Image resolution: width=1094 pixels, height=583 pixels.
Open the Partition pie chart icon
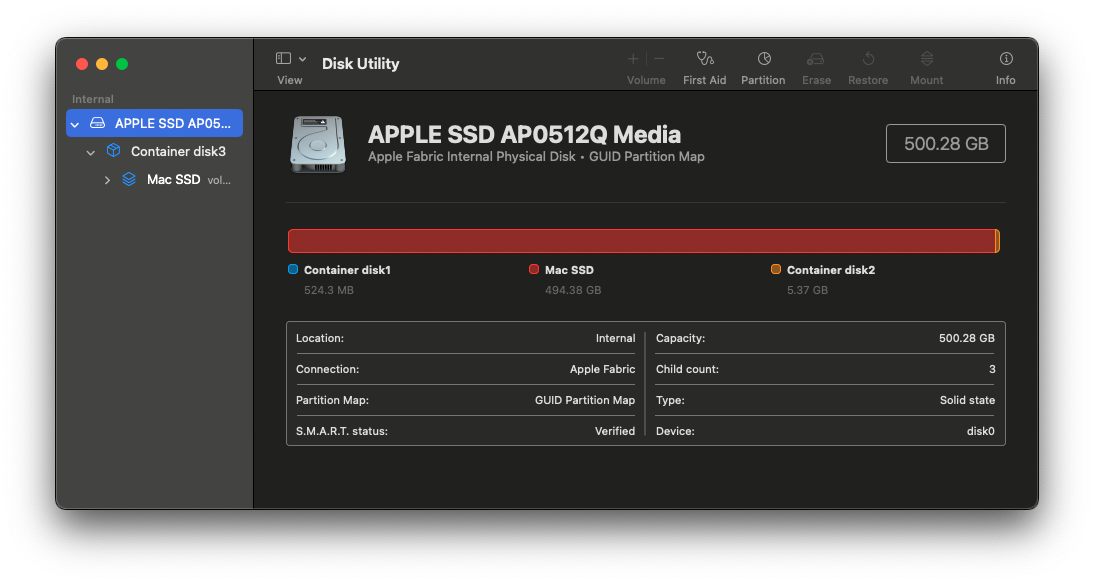pos(764,59)
